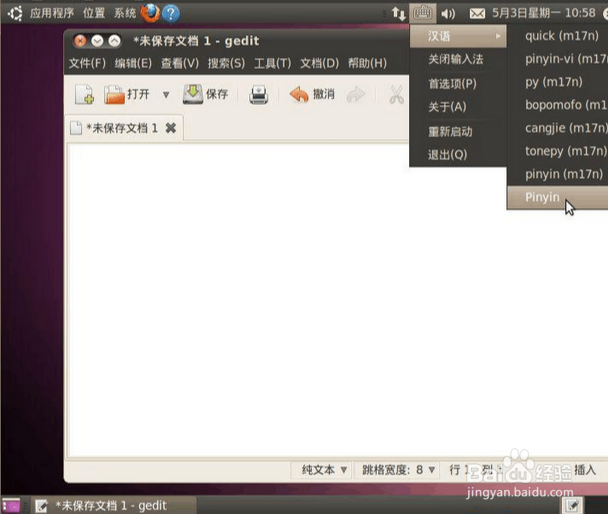Select py (m17n) input method
The height and width of the screenshot is (514, 608).
(x=558, y=82)
